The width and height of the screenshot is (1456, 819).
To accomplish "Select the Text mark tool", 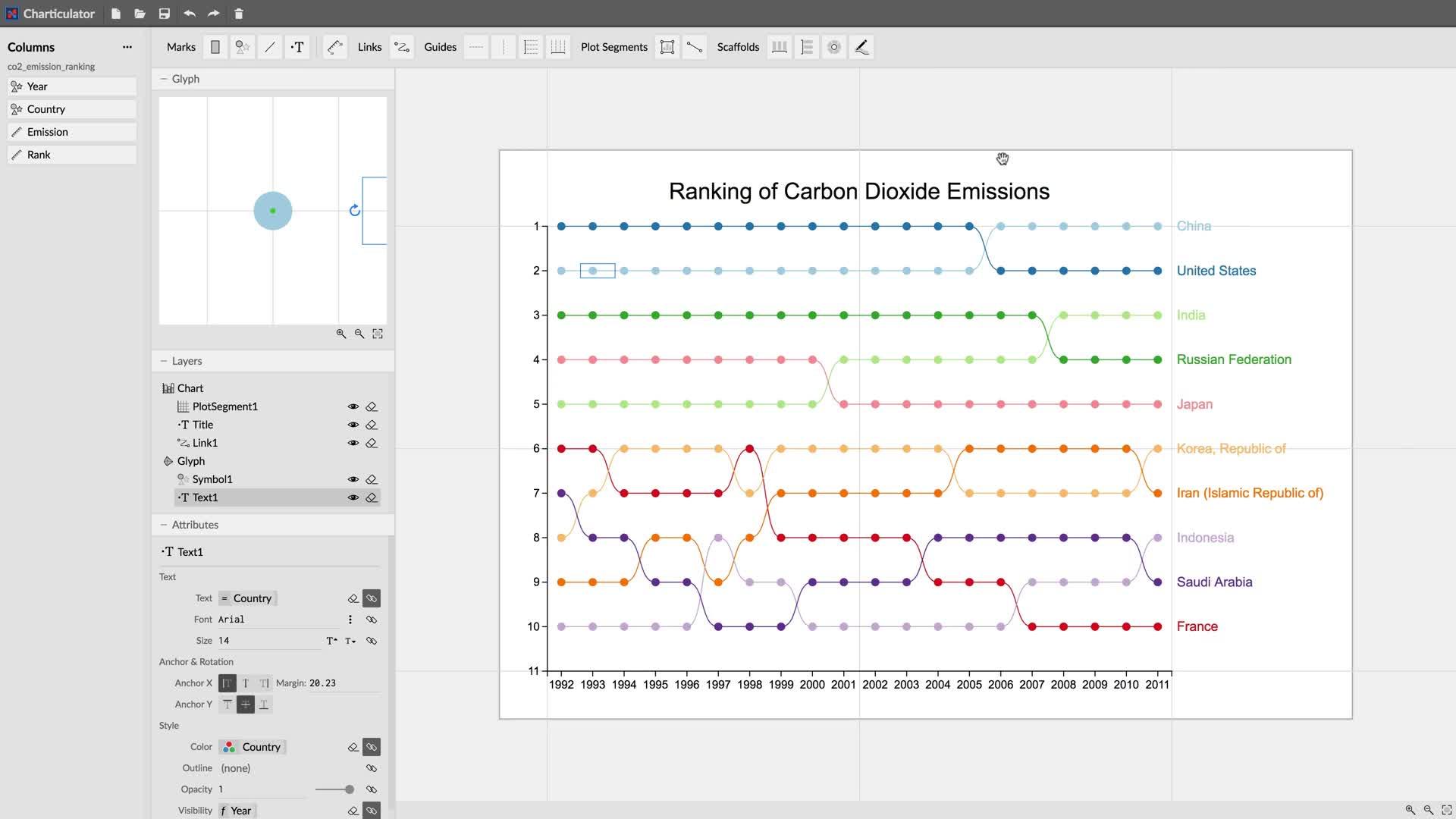I will click(x=298, y=46).
